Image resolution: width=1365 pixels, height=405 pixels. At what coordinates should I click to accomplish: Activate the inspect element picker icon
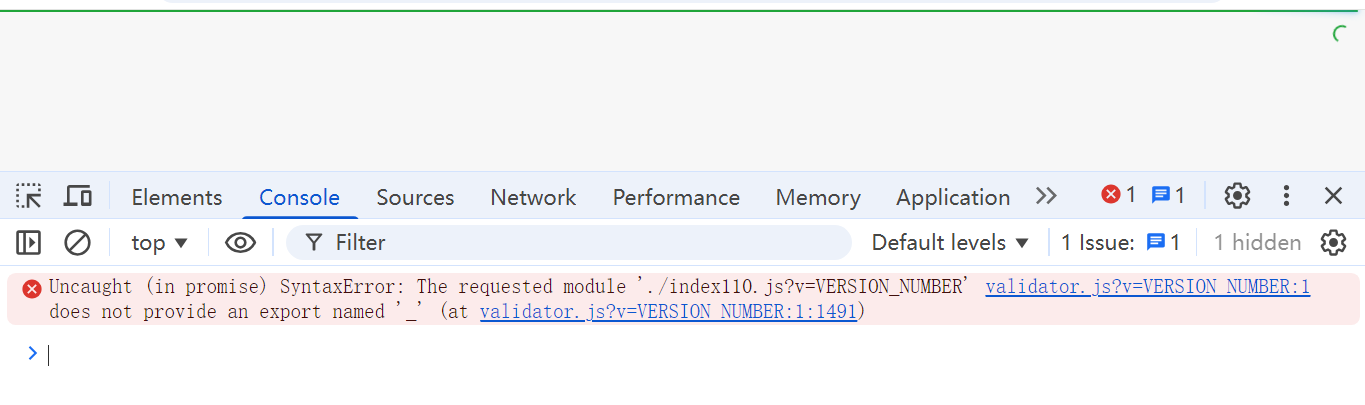(x=29, y=196)
